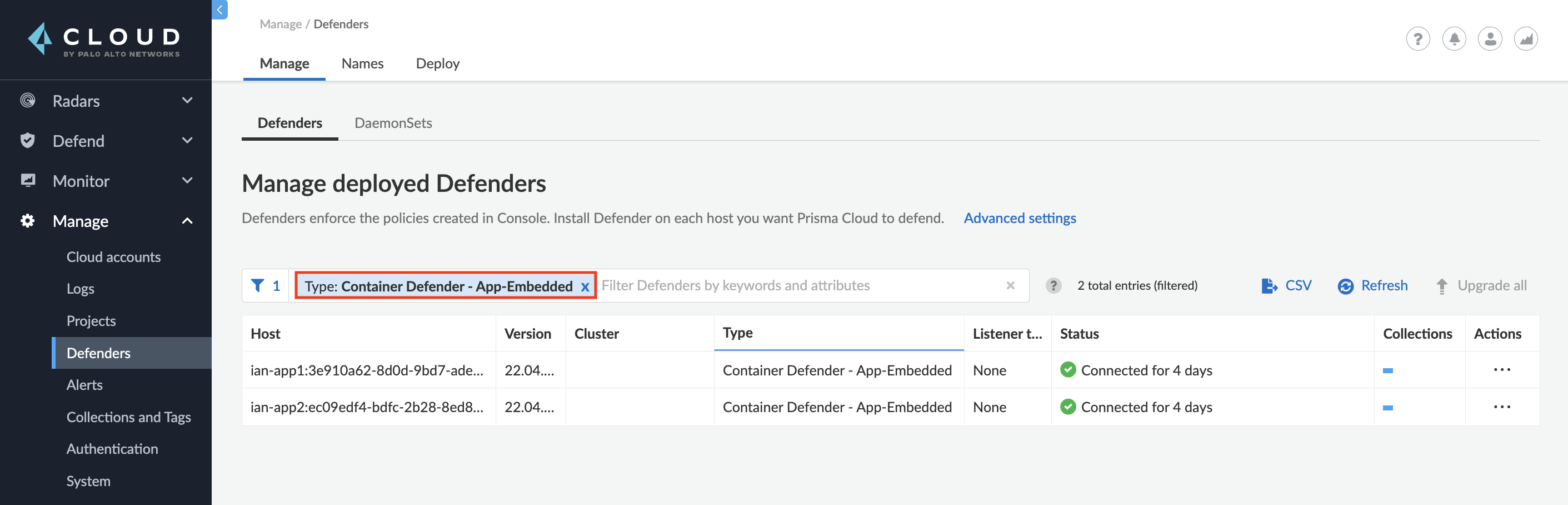Expand the Defend menu chevron
1568x505 pixels.
pyautogui.click(x=187, y=141)
